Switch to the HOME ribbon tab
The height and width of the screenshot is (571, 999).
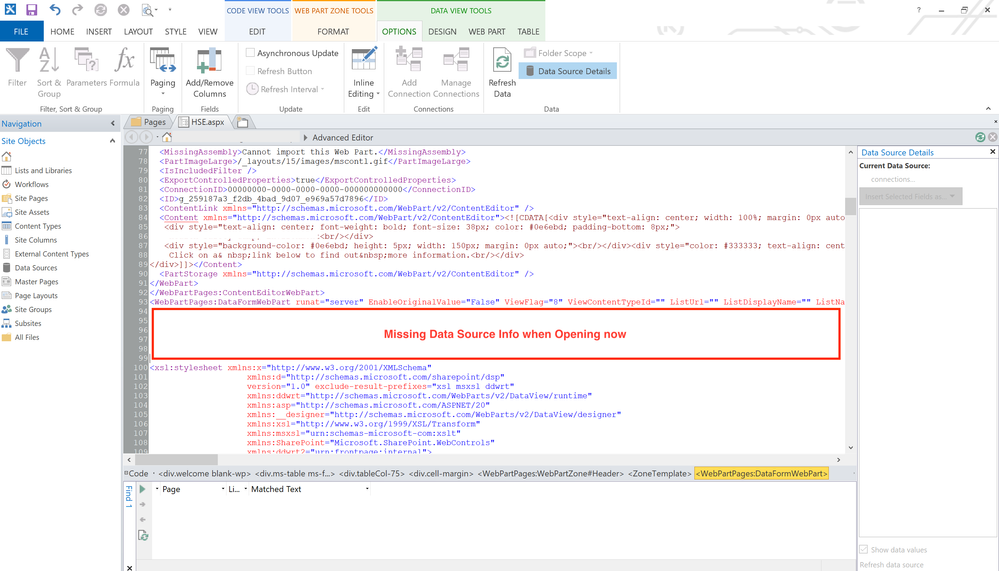coord(62,31)
